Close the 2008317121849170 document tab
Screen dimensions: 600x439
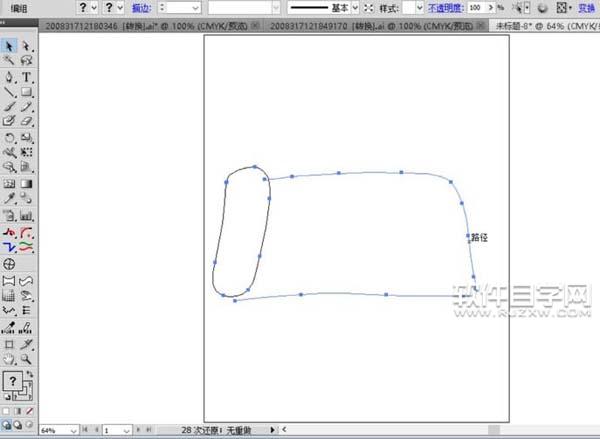481,26
